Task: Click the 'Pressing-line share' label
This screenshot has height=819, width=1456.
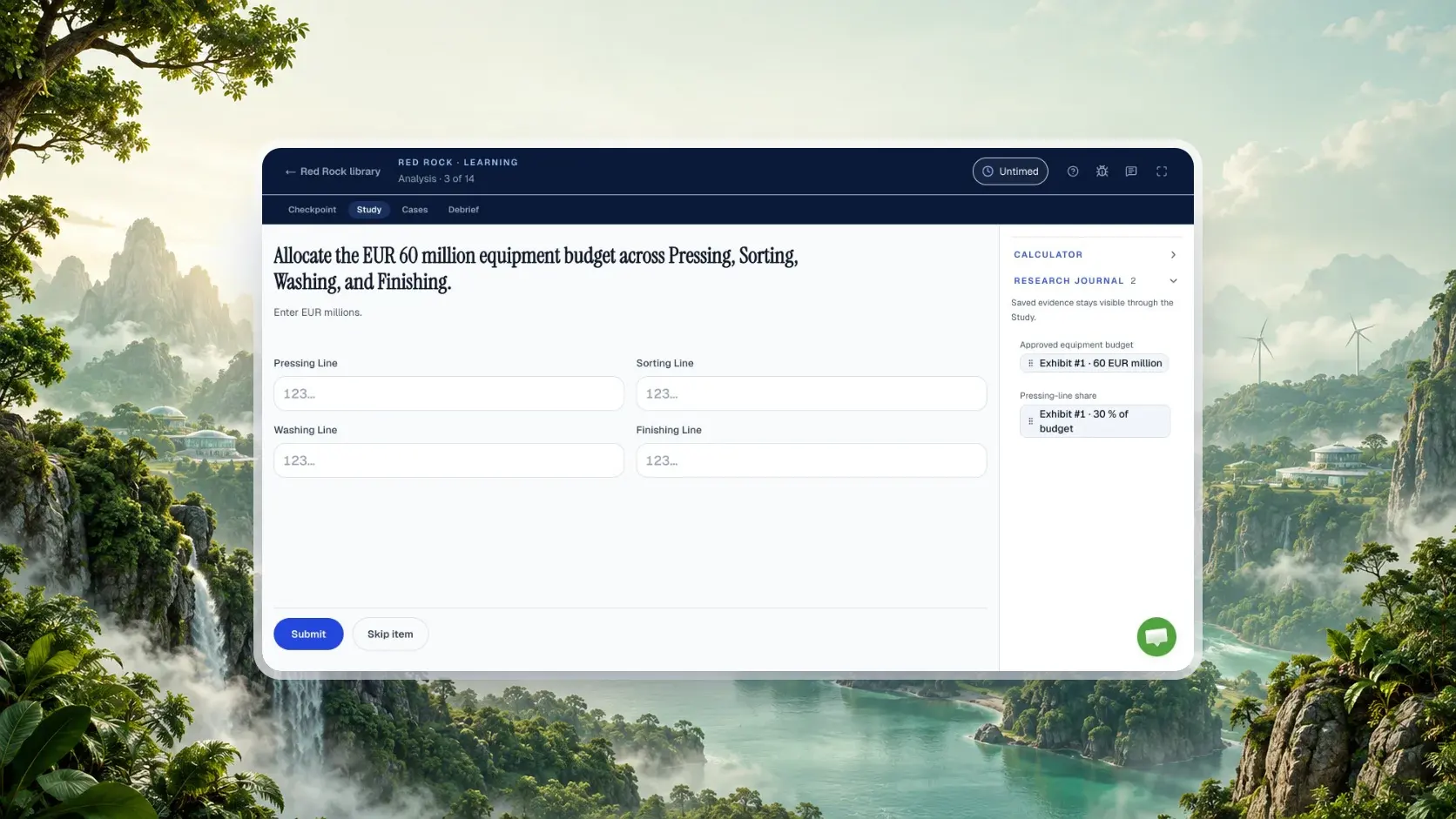Action: 1058,396
